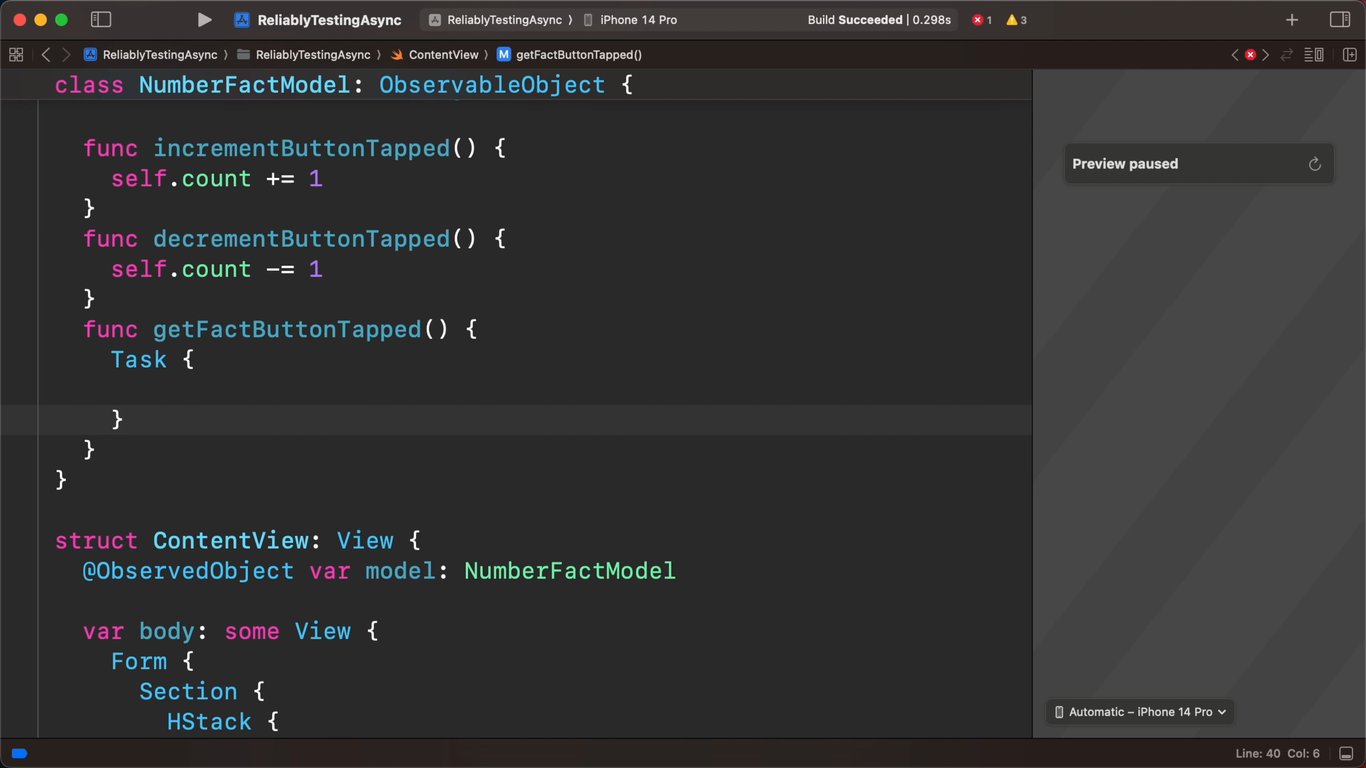
Task: Click the getFactButtonTapped function name in code
Action: 287,329
